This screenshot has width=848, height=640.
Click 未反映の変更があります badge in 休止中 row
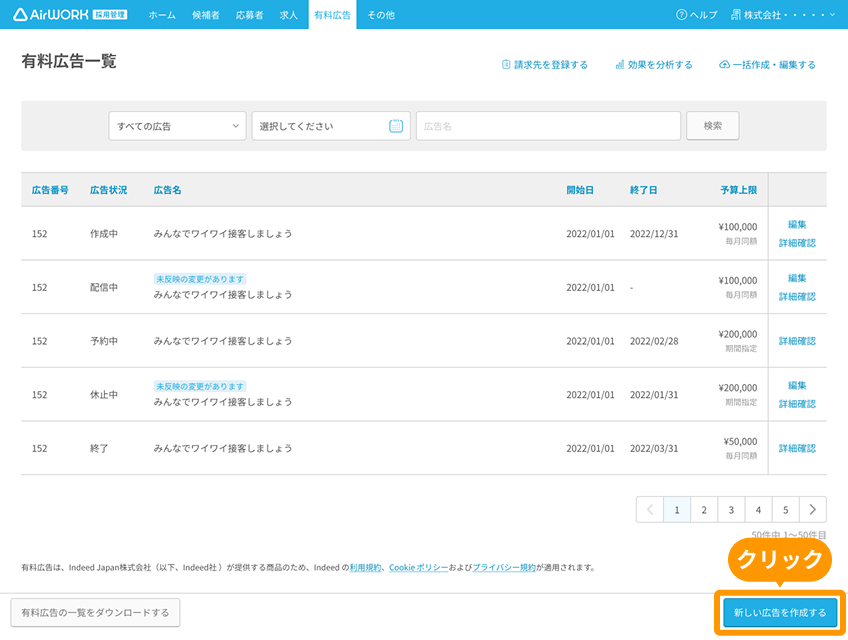pos(200,387)
